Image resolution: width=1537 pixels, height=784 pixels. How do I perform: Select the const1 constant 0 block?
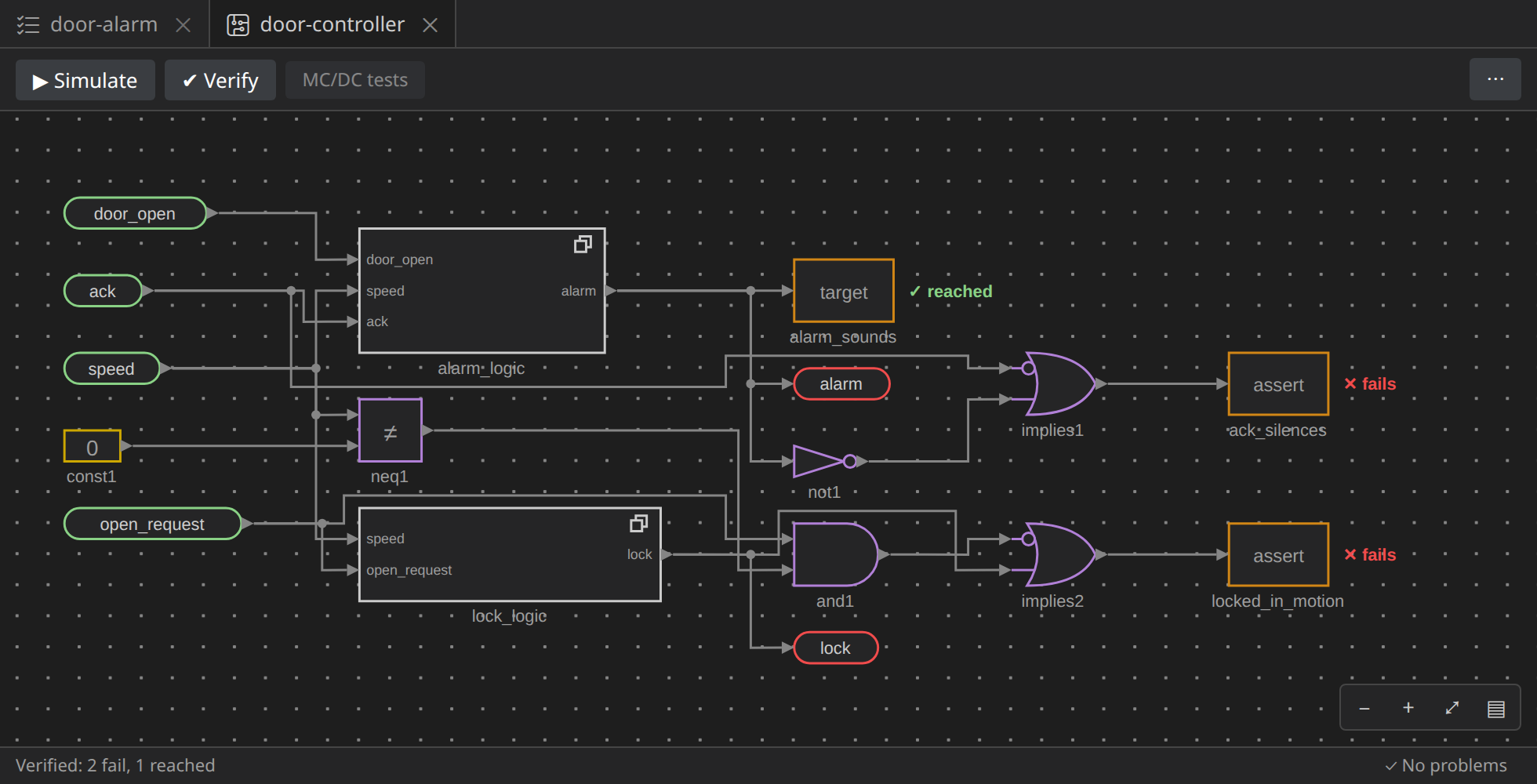(x=93, y=446)
